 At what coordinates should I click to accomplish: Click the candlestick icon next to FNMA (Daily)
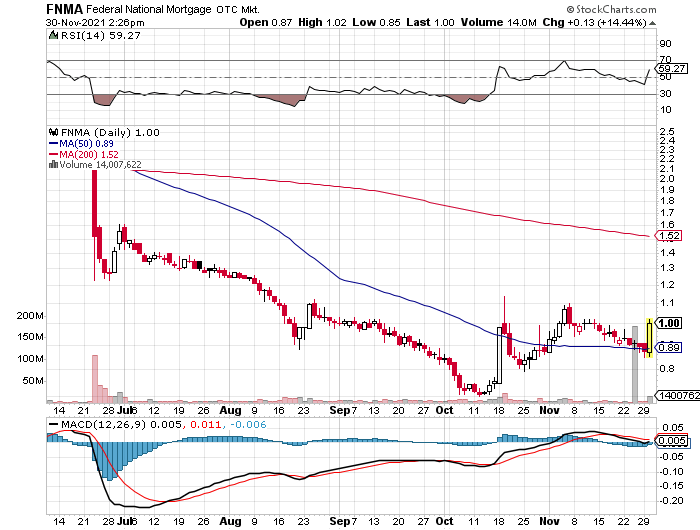pos(54,132)
